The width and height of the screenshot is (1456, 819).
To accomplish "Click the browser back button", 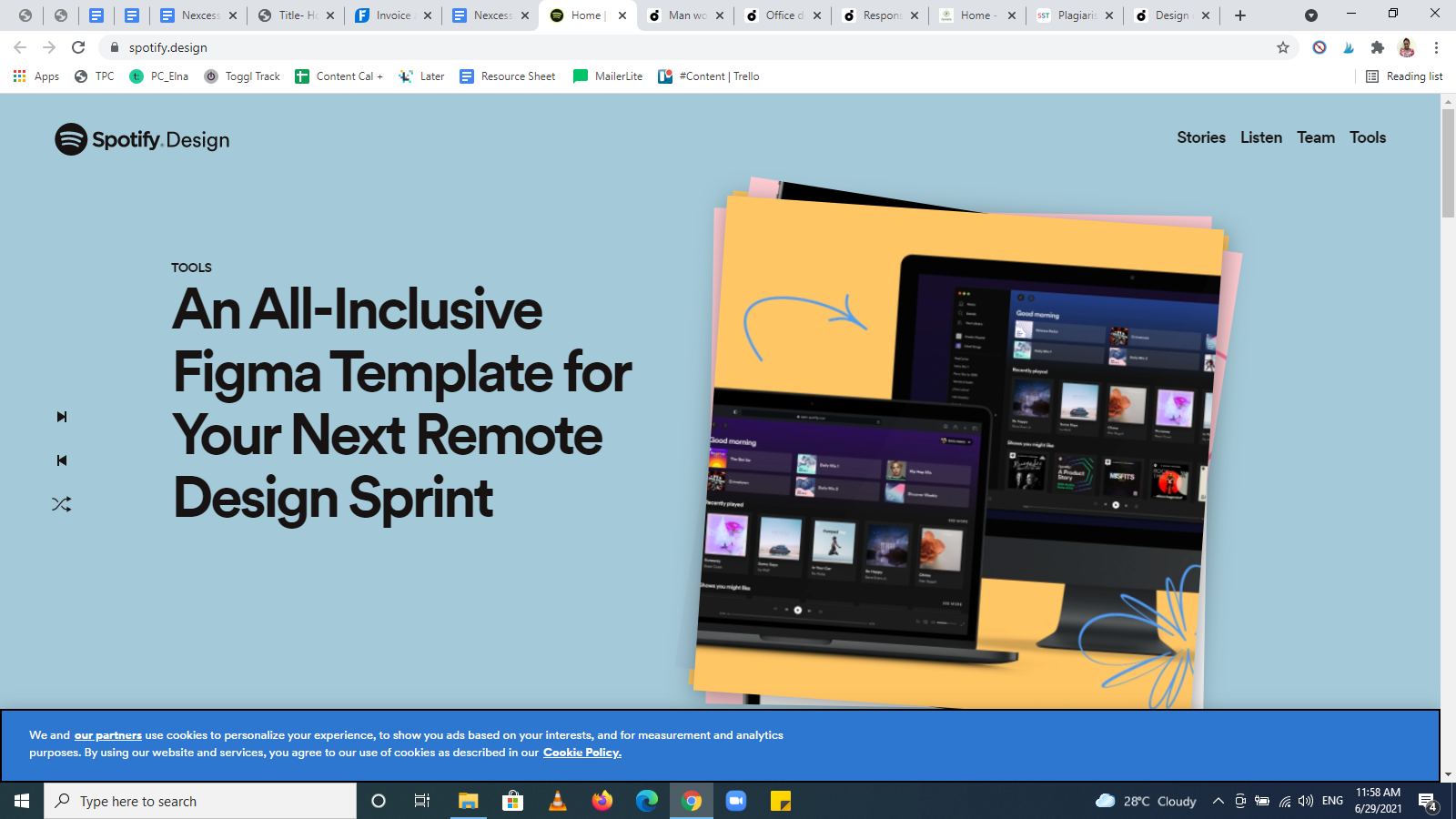I will (20, 47).
